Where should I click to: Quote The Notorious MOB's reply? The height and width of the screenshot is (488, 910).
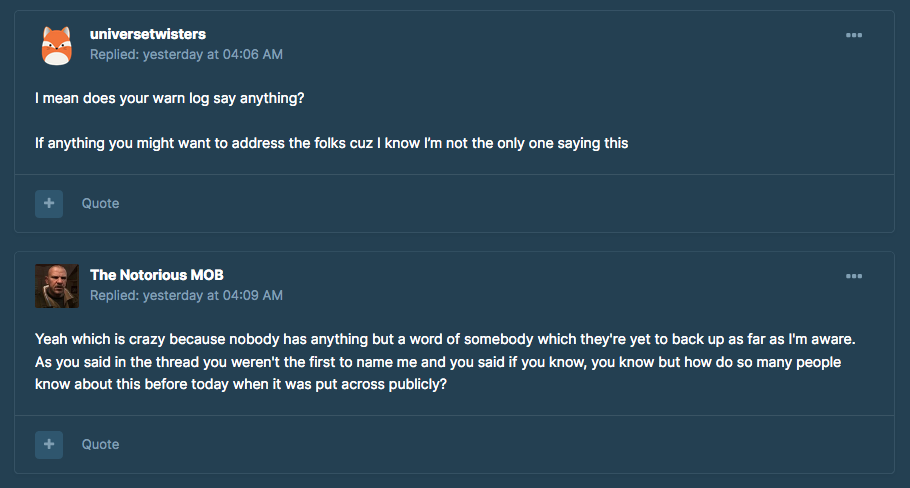[x=100, y=444]
